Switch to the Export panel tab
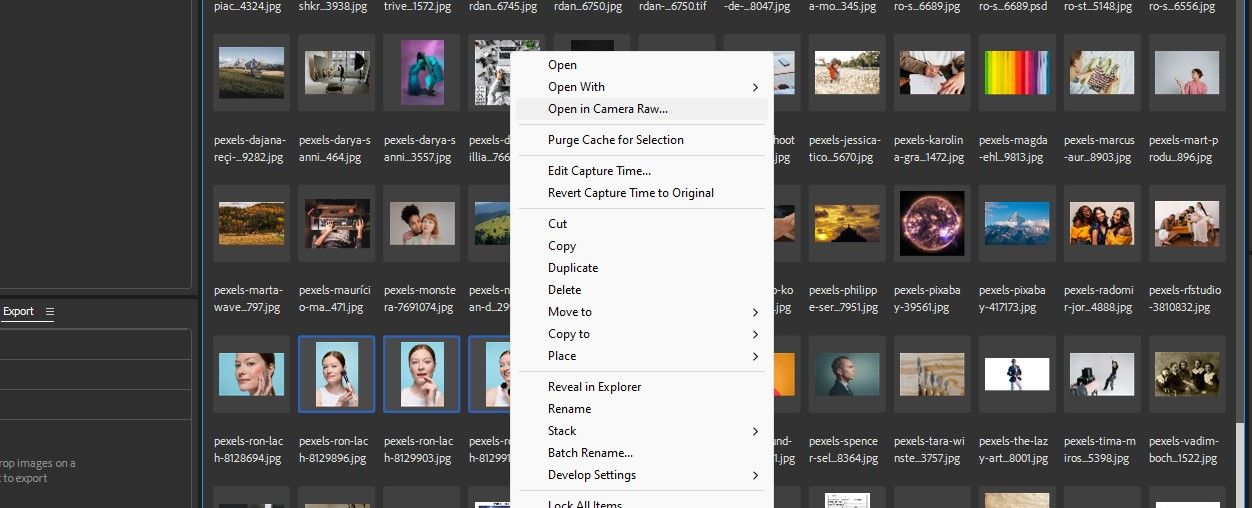The image size is (1252, 508). 18,312
